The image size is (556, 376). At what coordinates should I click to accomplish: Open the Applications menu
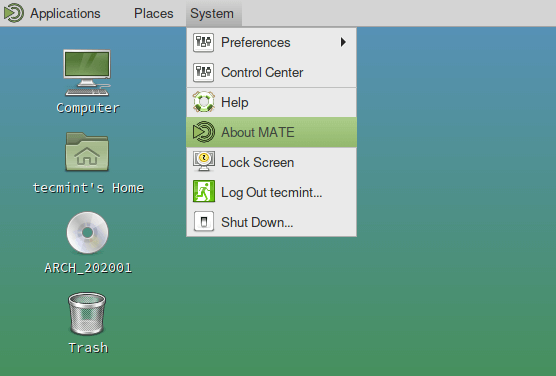(65, 13)
